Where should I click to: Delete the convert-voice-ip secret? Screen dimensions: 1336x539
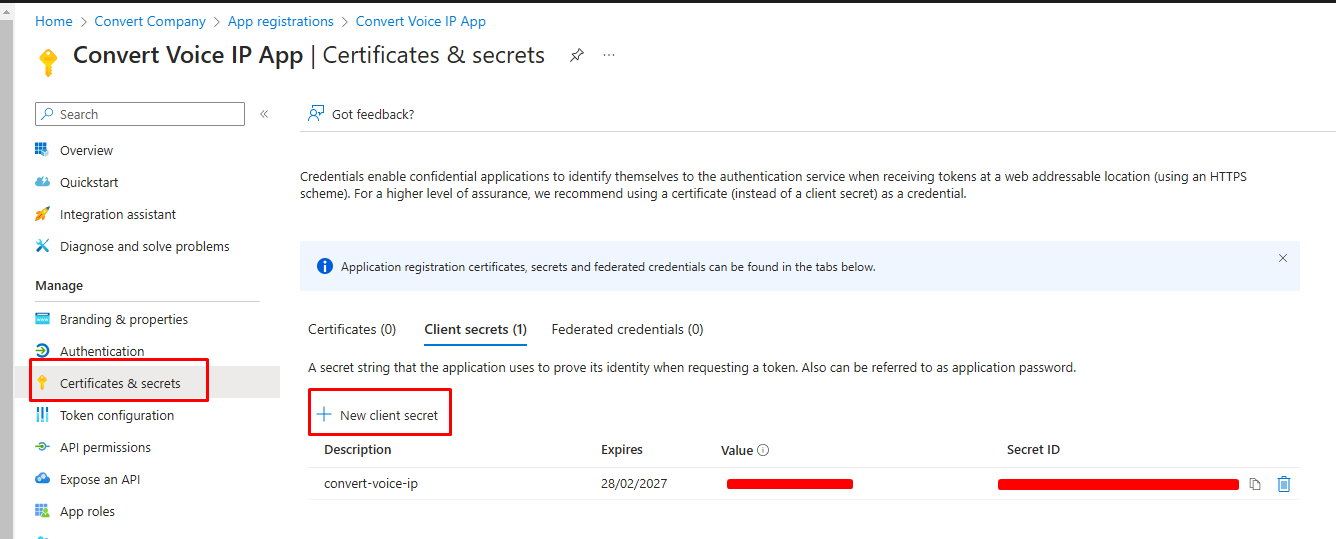click(1284, 484)
